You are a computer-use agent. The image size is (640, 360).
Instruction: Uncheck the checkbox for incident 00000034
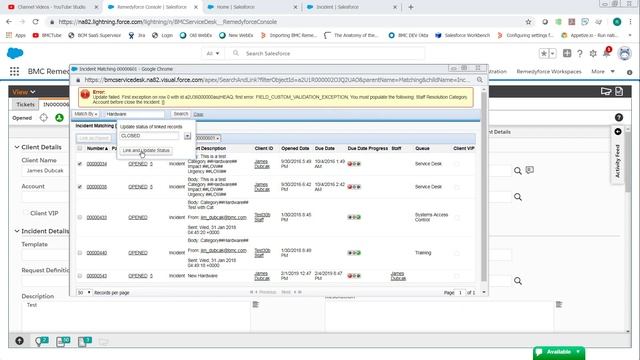pos(80,164)
